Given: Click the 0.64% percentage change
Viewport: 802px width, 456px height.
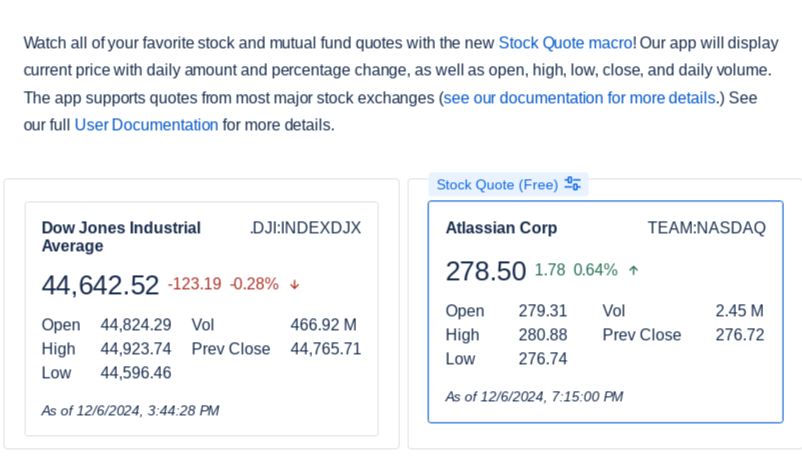Looking at the screenshot, I should click(595, 270).
